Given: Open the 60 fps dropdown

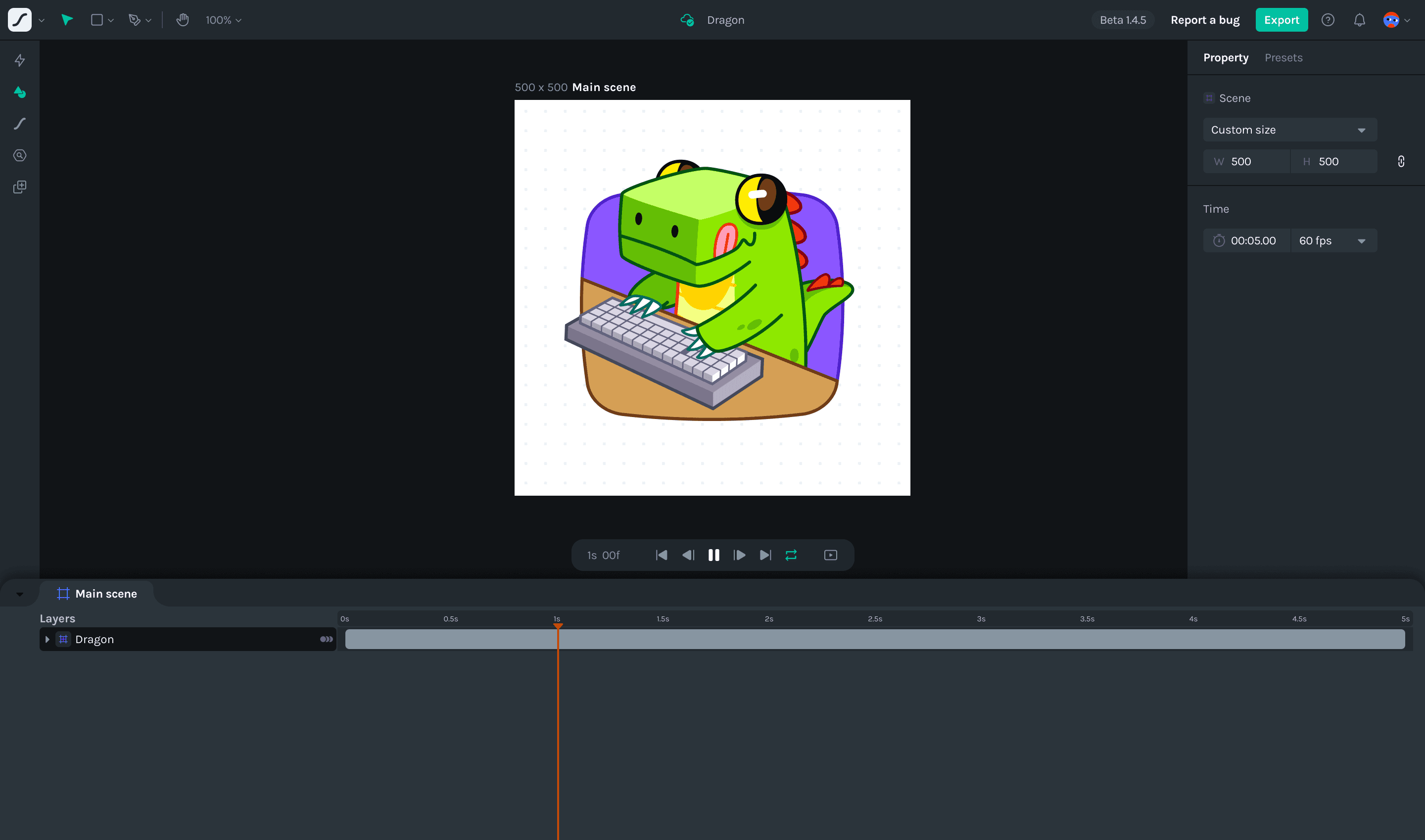Looking at the screenshot, I should pyautogui.click(x=1332, y=240).
